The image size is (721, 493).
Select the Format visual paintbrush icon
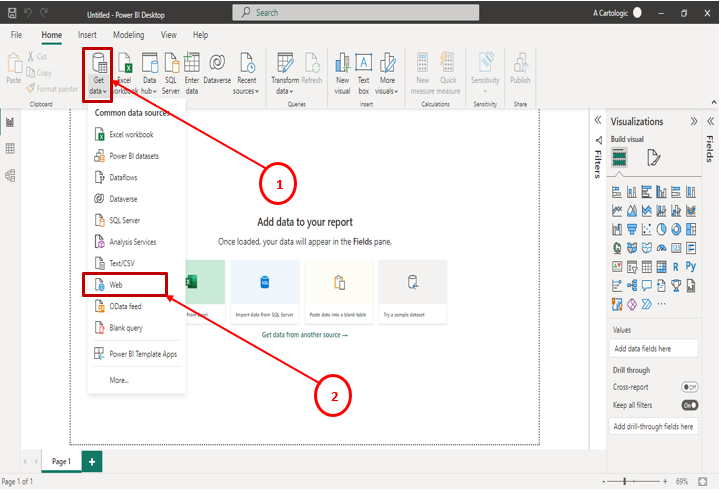pos(653,158)
